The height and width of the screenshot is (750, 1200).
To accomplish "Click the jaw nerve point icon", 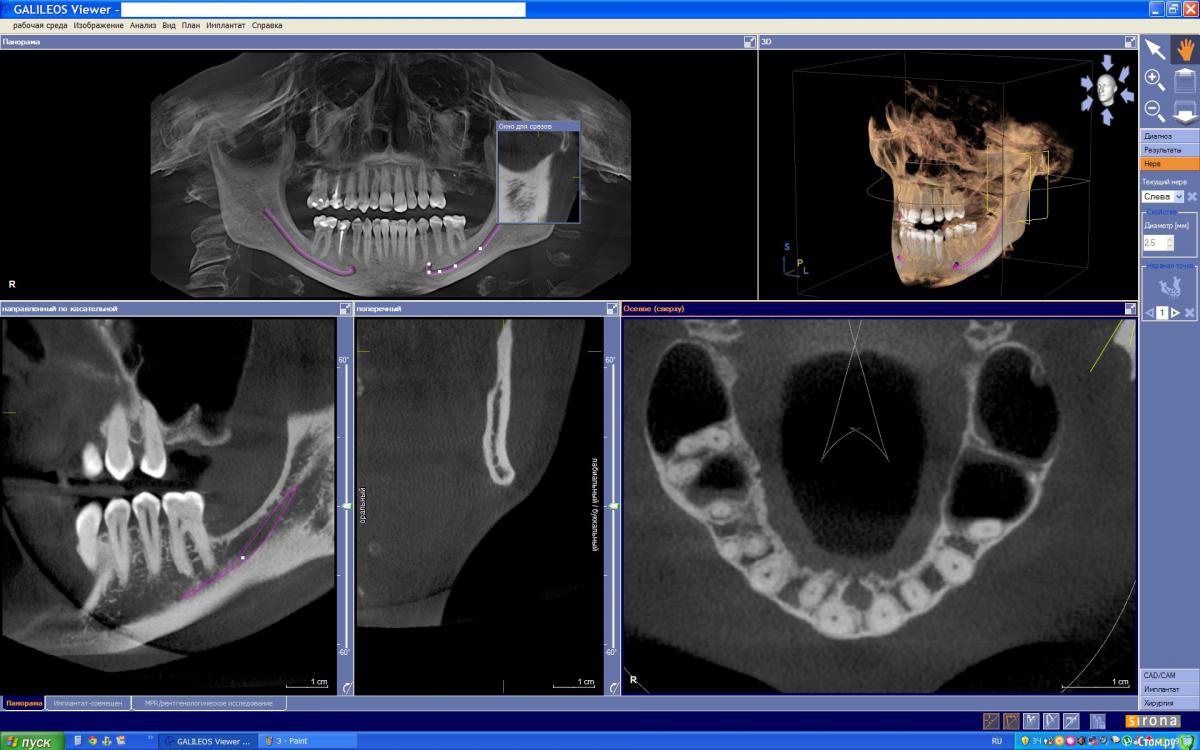I will point(1169,289).
